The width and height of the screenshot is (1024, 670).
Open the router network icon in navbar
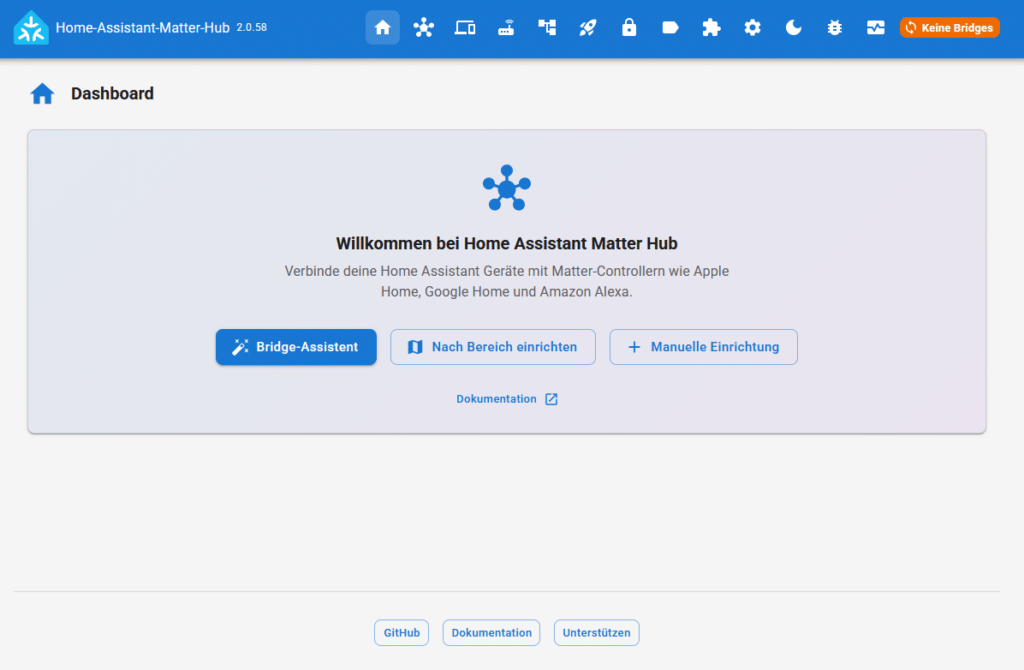[x=505, y=27]
